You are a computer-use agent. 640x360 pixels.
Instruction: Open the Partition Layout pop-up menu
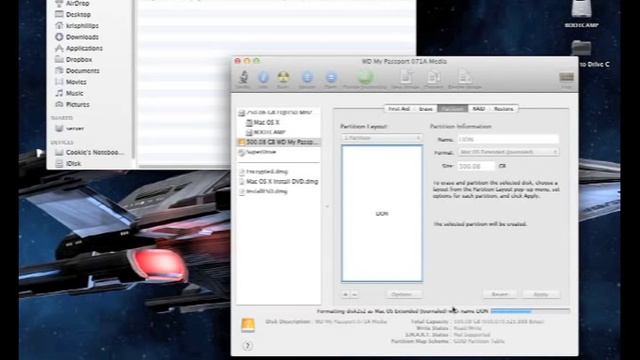click(x=382, y=138)
